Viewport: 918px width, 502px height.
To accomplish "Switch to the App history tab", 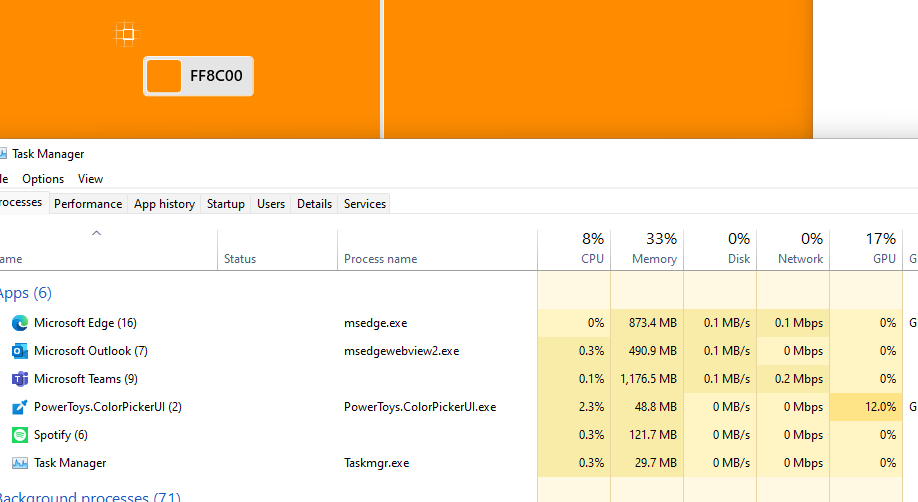I will click(164, 204).
